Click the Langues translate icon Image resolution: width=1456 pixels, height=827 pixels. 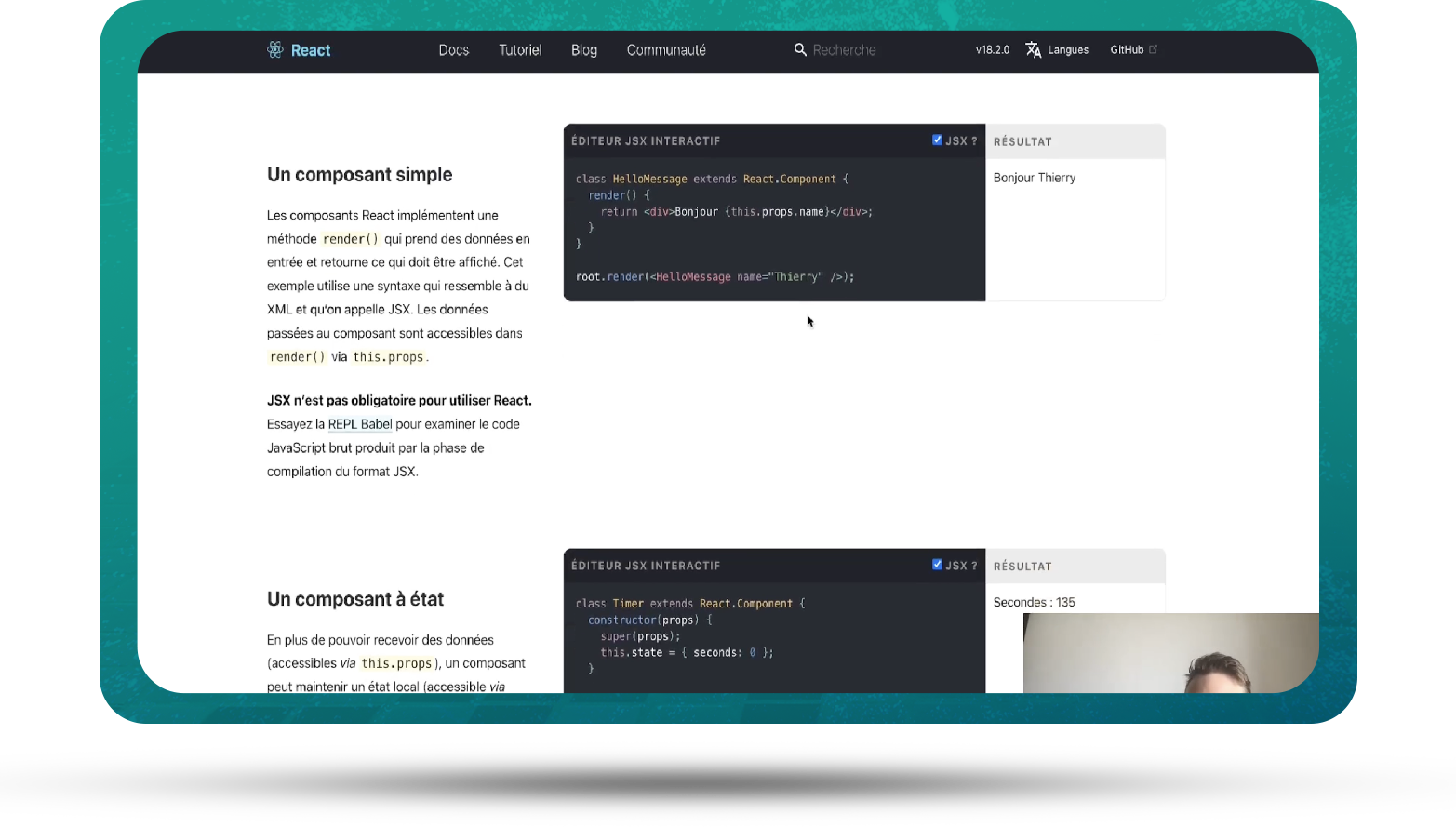pos(1034,49)
